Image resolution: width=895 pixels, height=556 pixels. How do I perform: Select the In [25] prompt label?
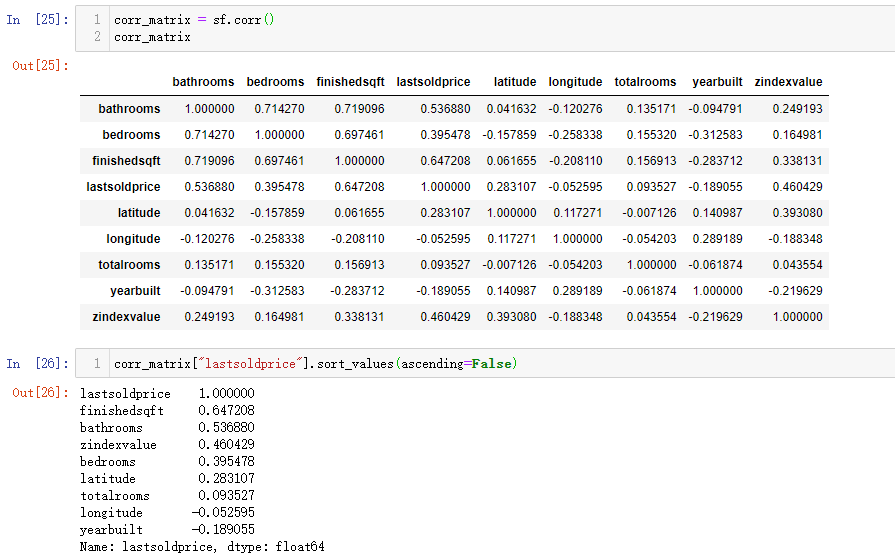[37, 19]
